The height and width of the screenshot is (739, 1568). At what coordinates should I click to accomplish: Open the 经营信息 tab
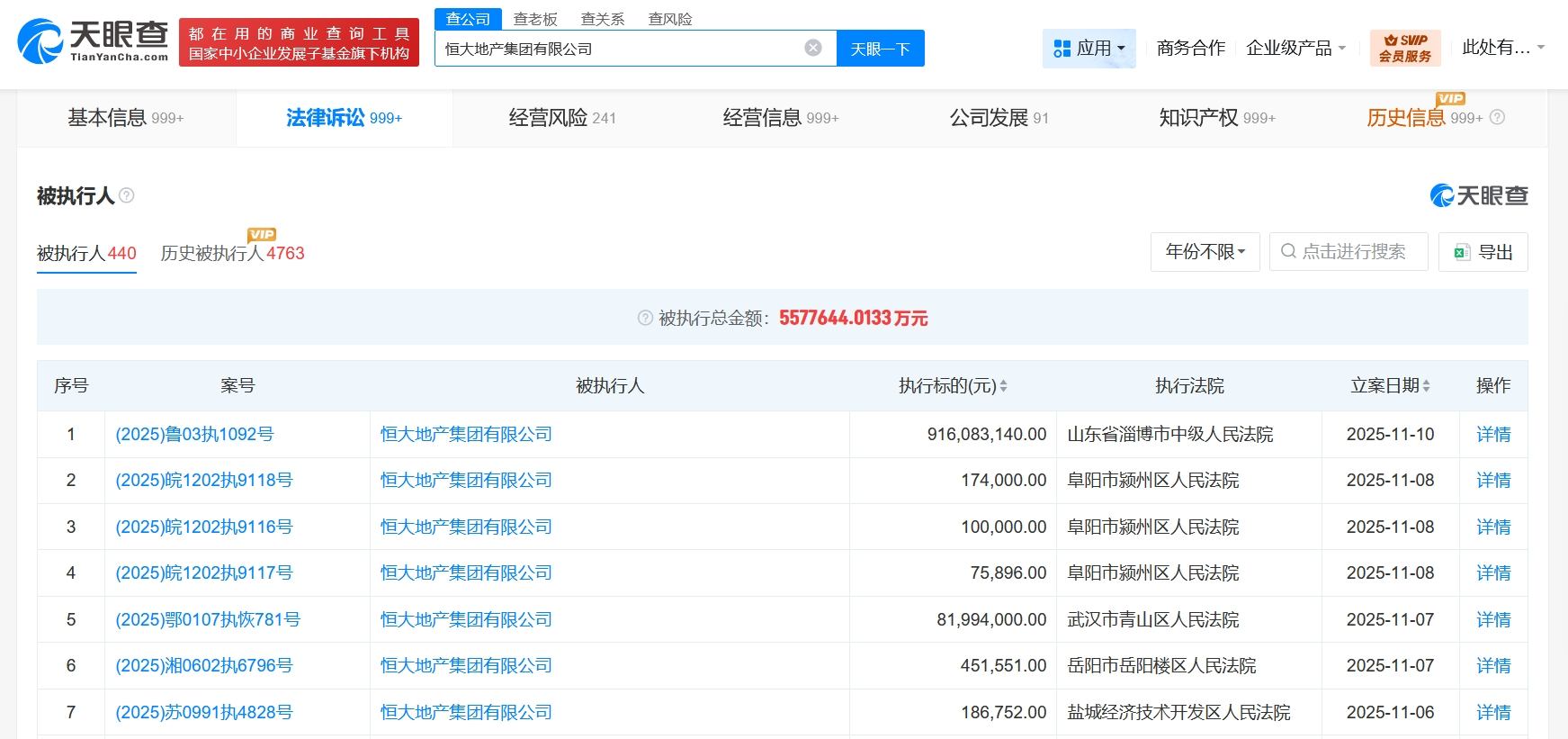(781, 118)
